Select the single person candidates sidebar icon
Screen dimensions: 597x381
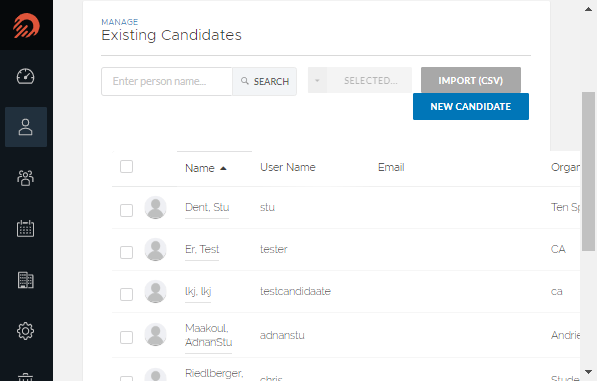[26, 127]
